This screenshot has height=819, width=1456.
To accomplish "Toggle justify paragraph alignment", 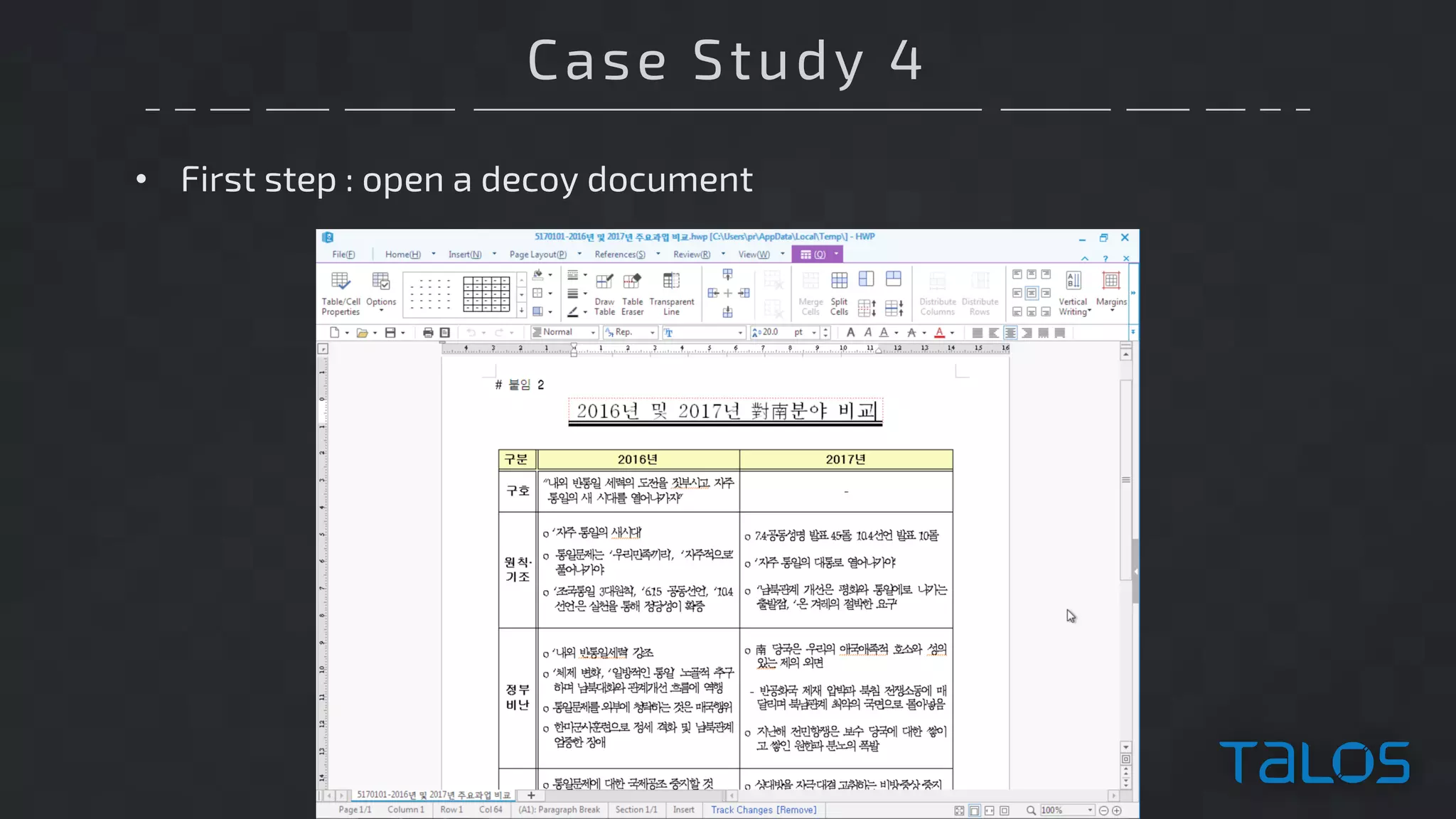I will click(978, 333).
